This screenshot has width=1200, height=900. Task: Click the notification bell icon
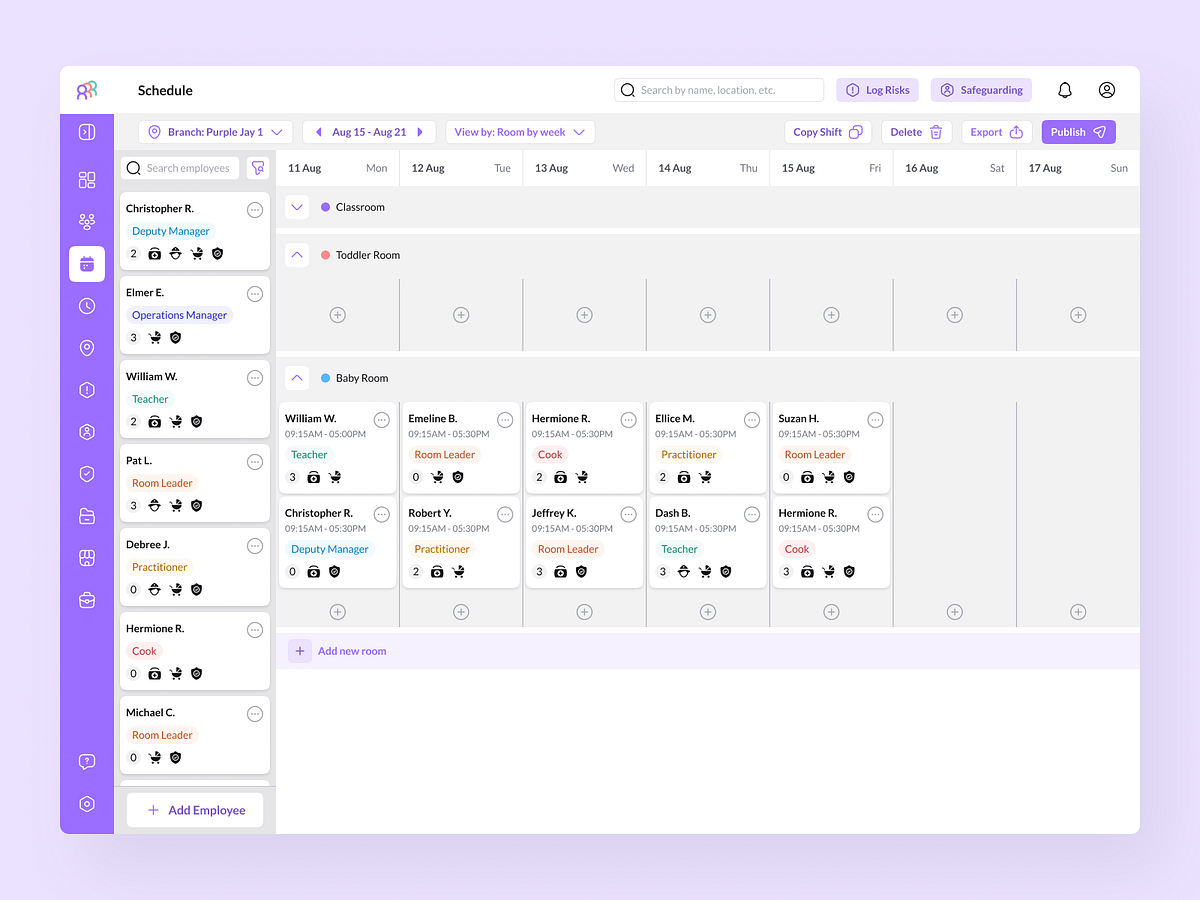coord(1064,90)
